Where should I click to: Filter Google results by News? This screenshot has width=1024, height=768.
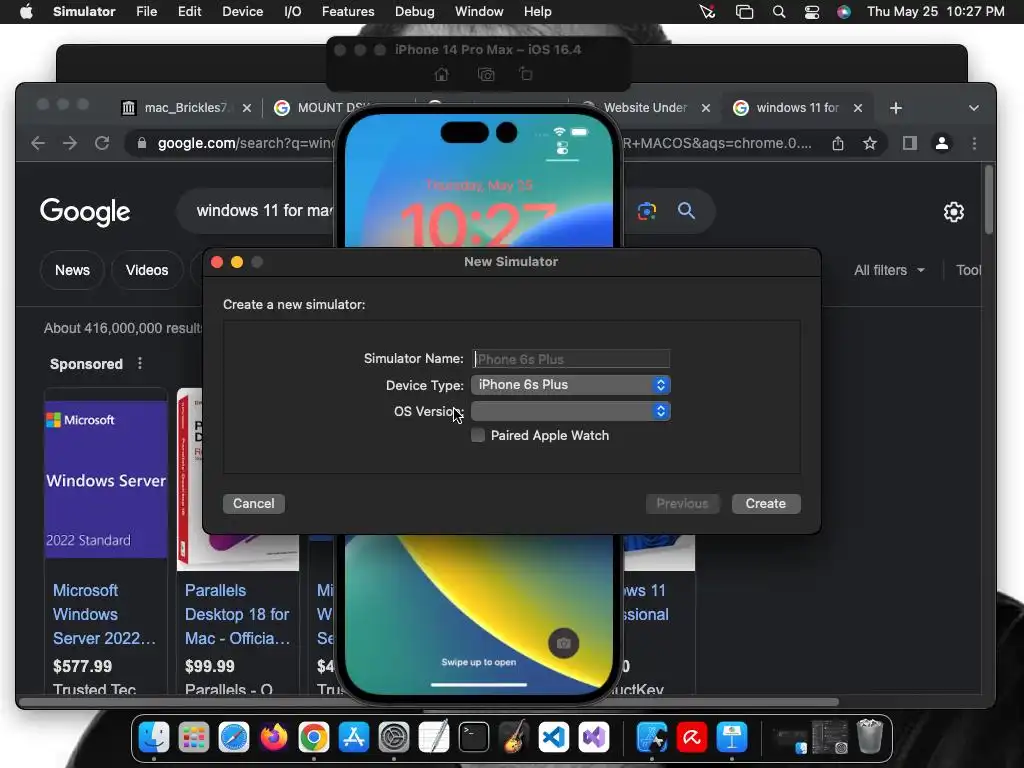pyautogui.click(x=72, y=270)
